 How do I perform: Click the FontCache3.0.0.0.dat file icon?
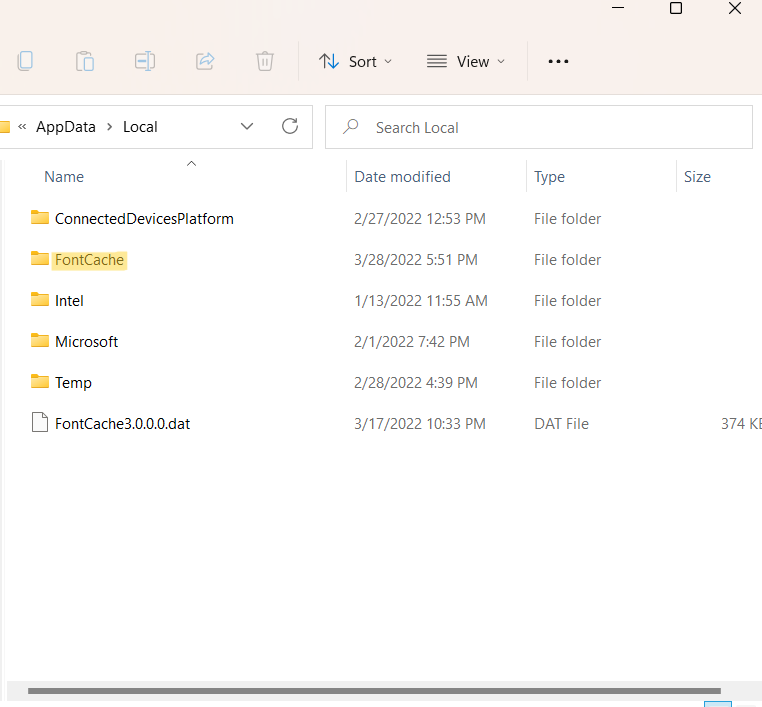pyautogui.click(x=40, y=423)
